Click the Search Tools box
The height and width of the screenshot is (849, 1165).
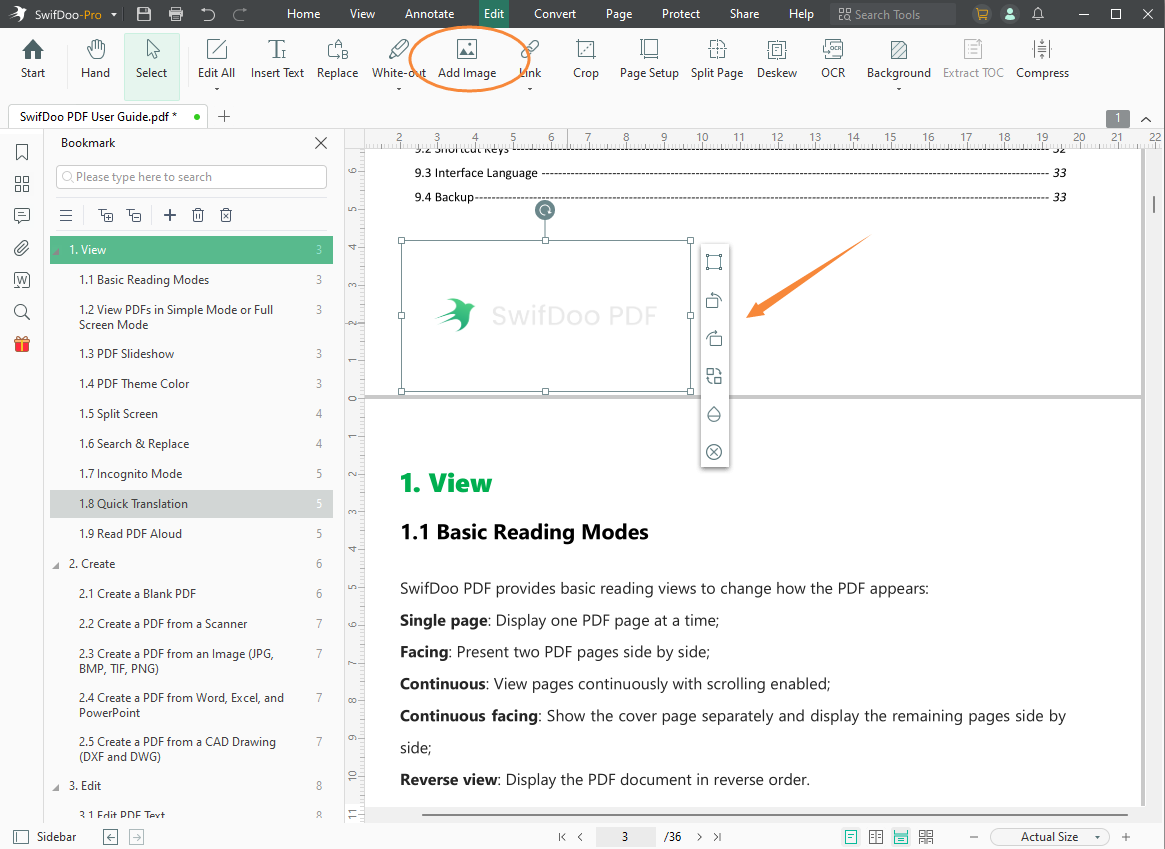click(893, 14)
